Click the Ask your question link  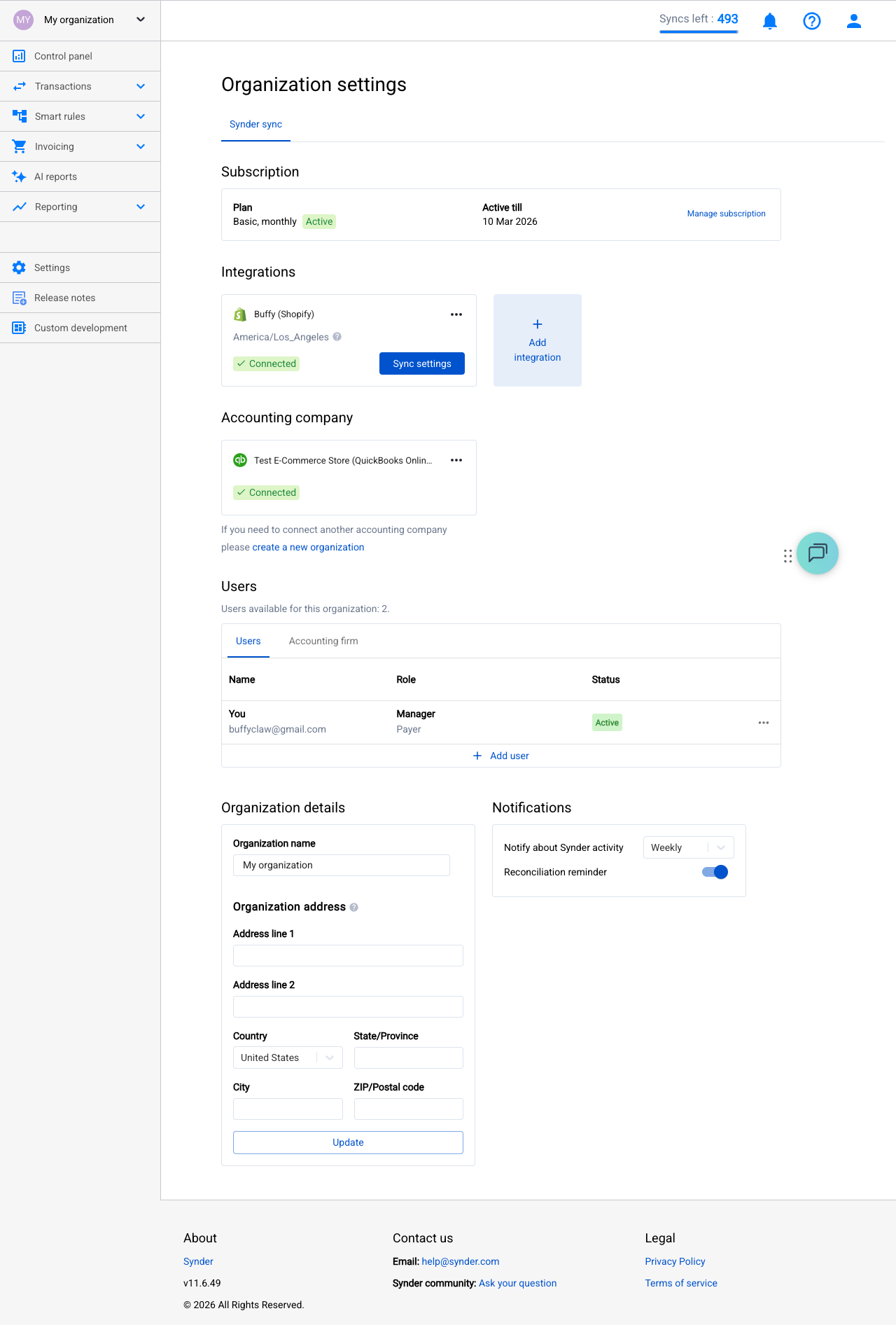click(518, 1283)
